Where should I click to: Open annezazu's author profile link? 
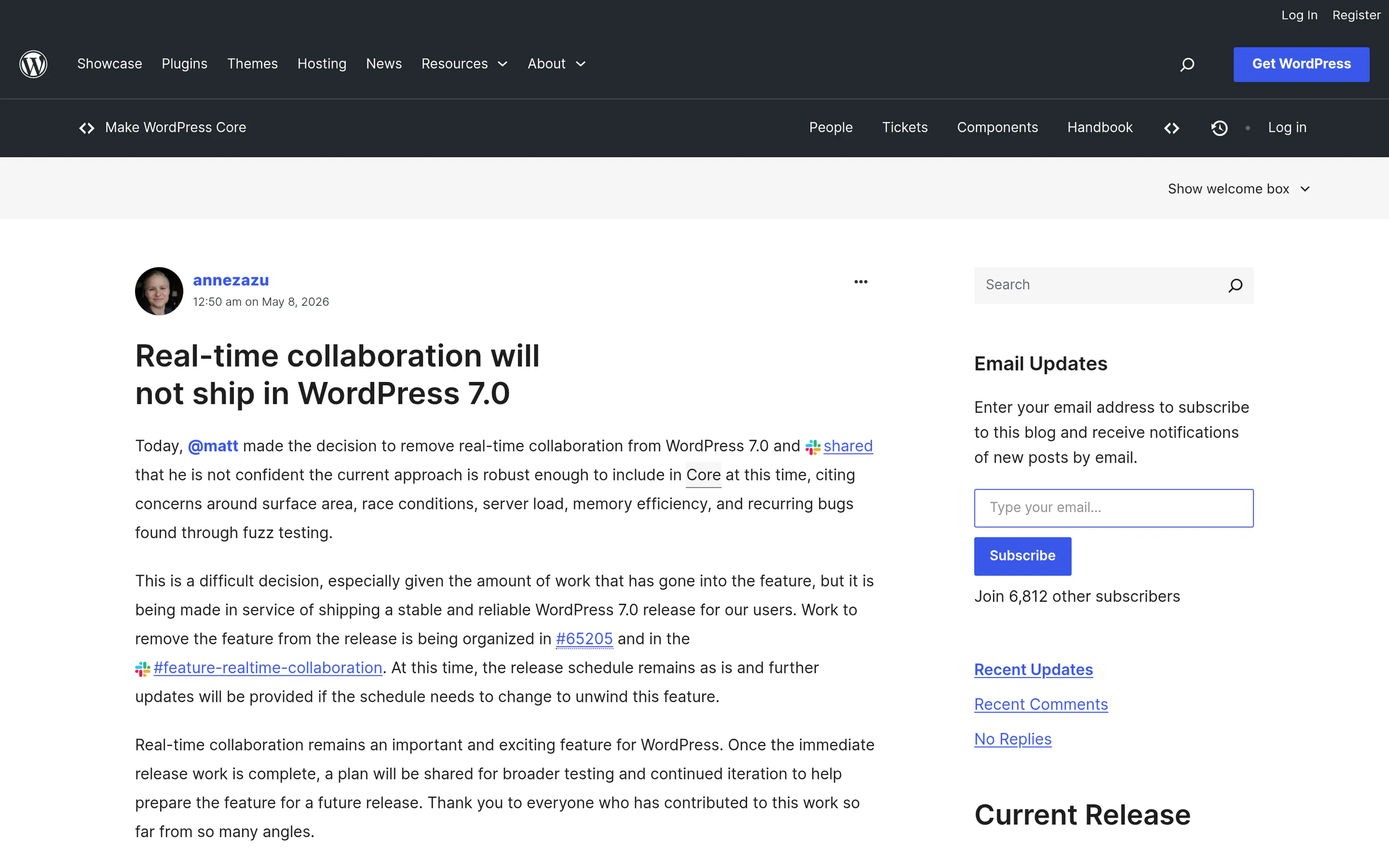click(231, 280)
